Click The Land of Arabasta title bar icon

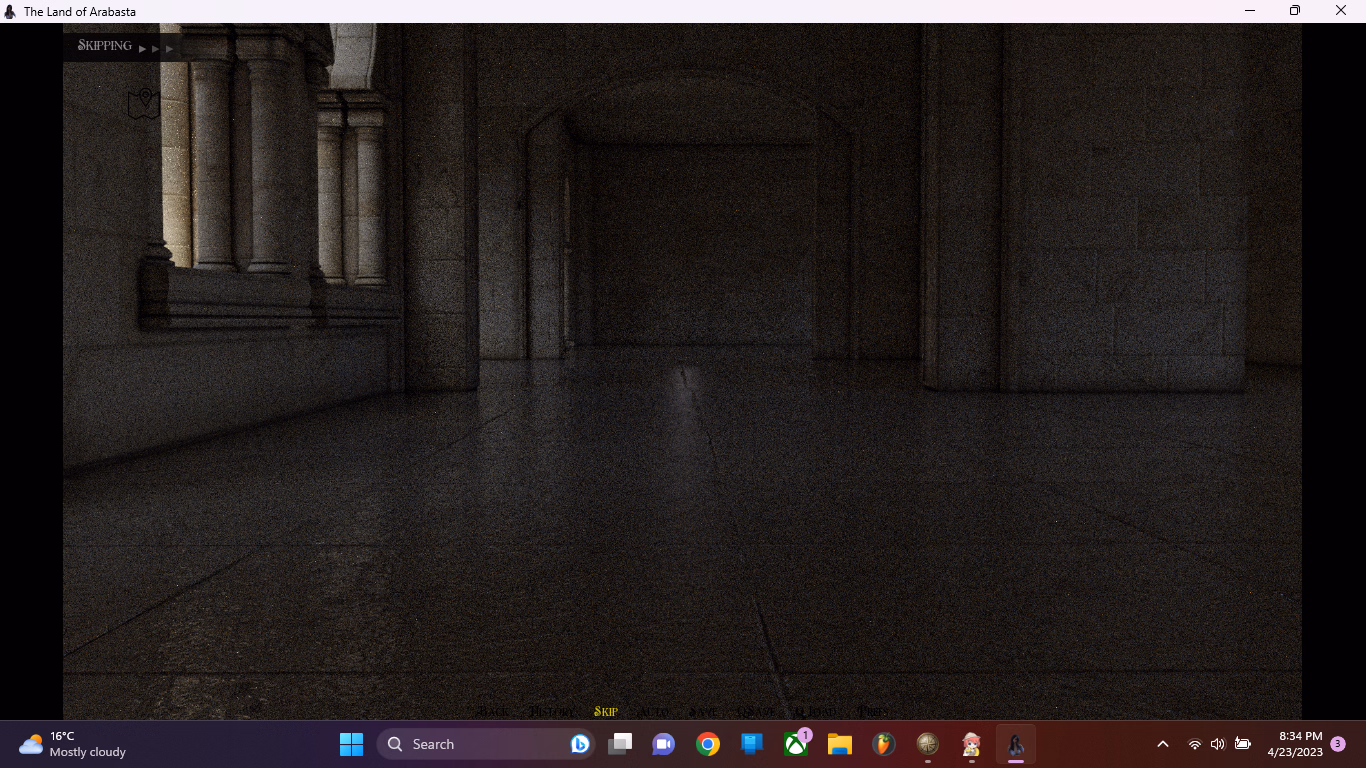[x=11, y=11]
